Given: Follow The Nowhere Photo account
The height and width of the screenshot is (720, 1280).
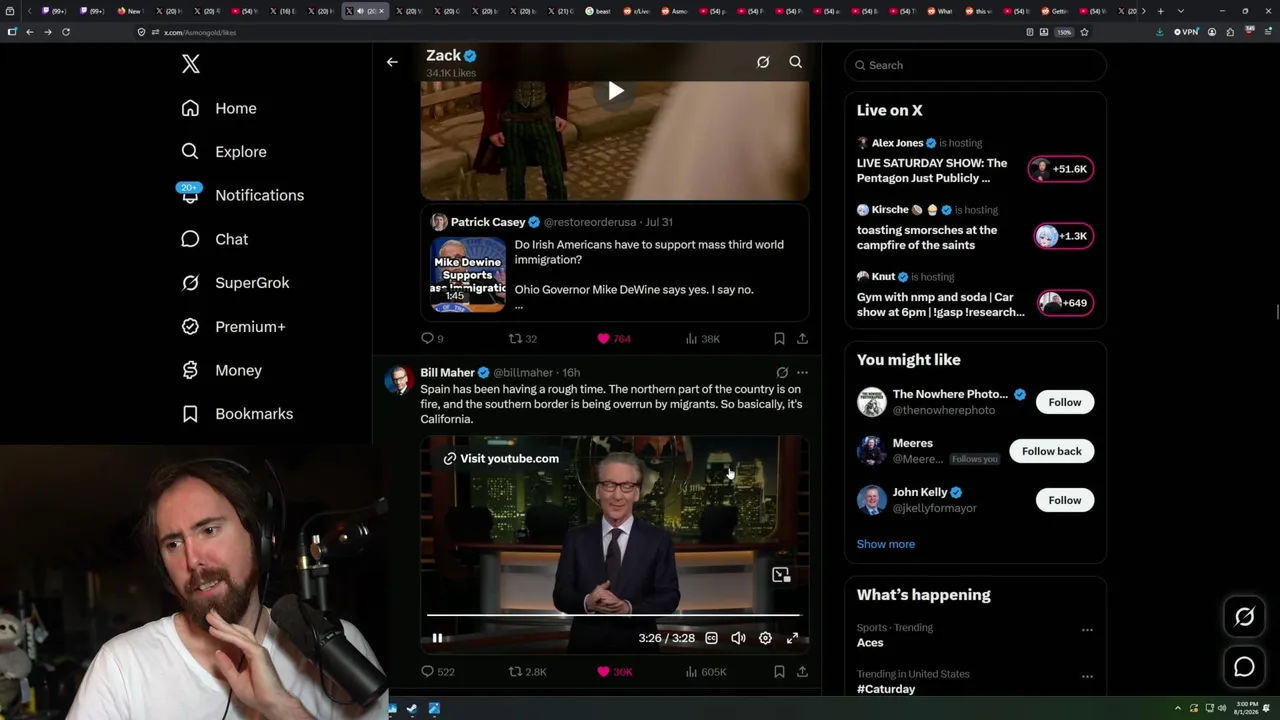Looking at the screenshot, I should tap(1065, 402).
